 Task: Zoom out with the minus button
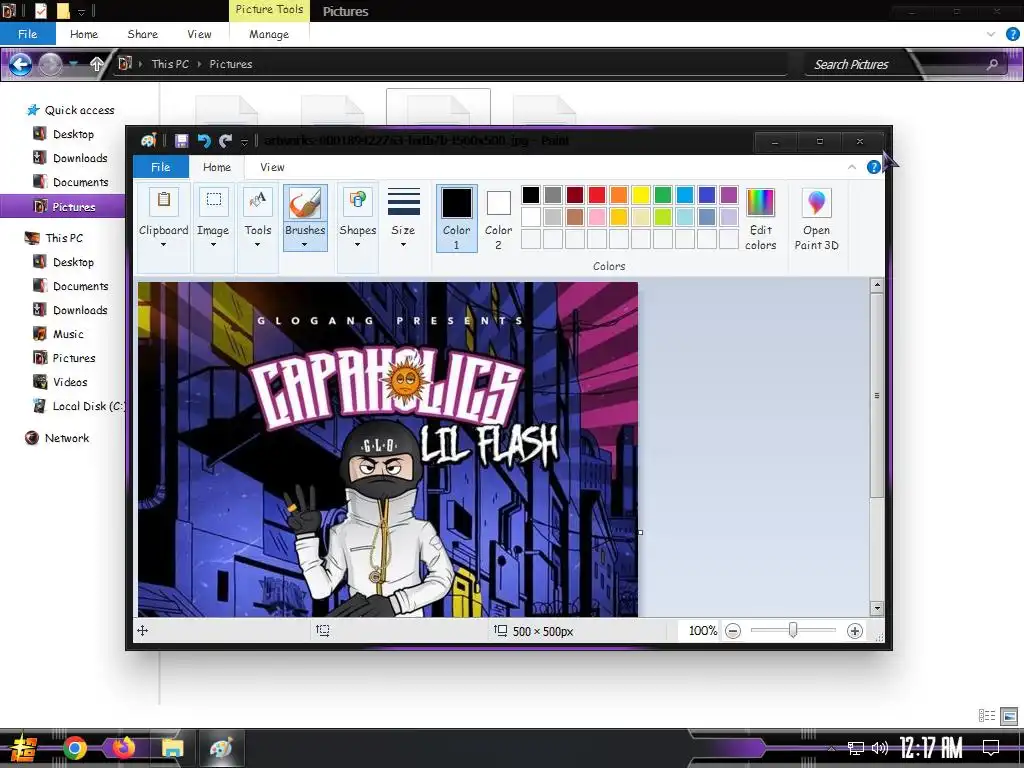[x=733, y=631]
